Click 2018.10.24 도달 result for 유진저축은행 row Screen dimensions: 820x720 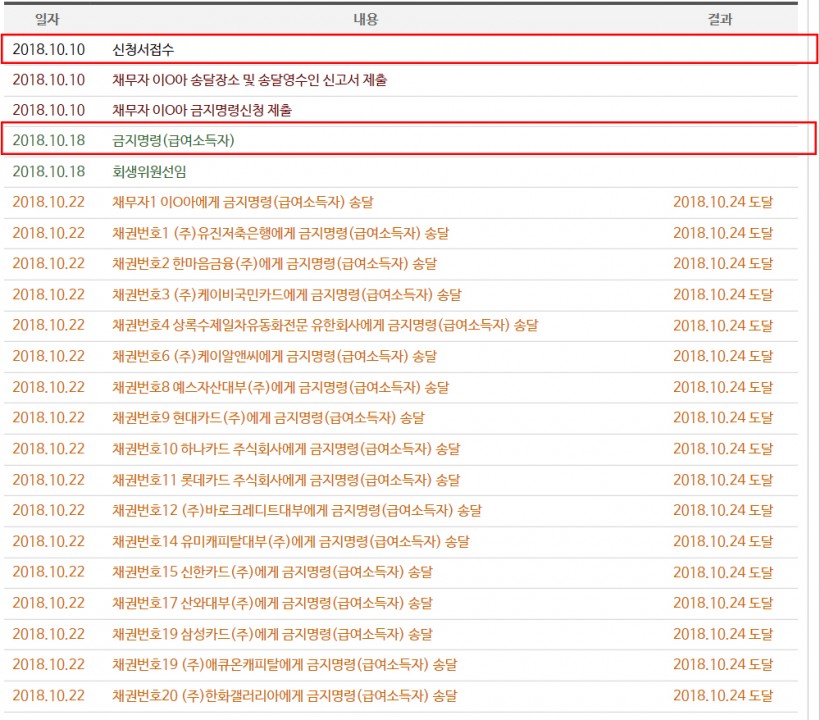click(x=723, y=233)
